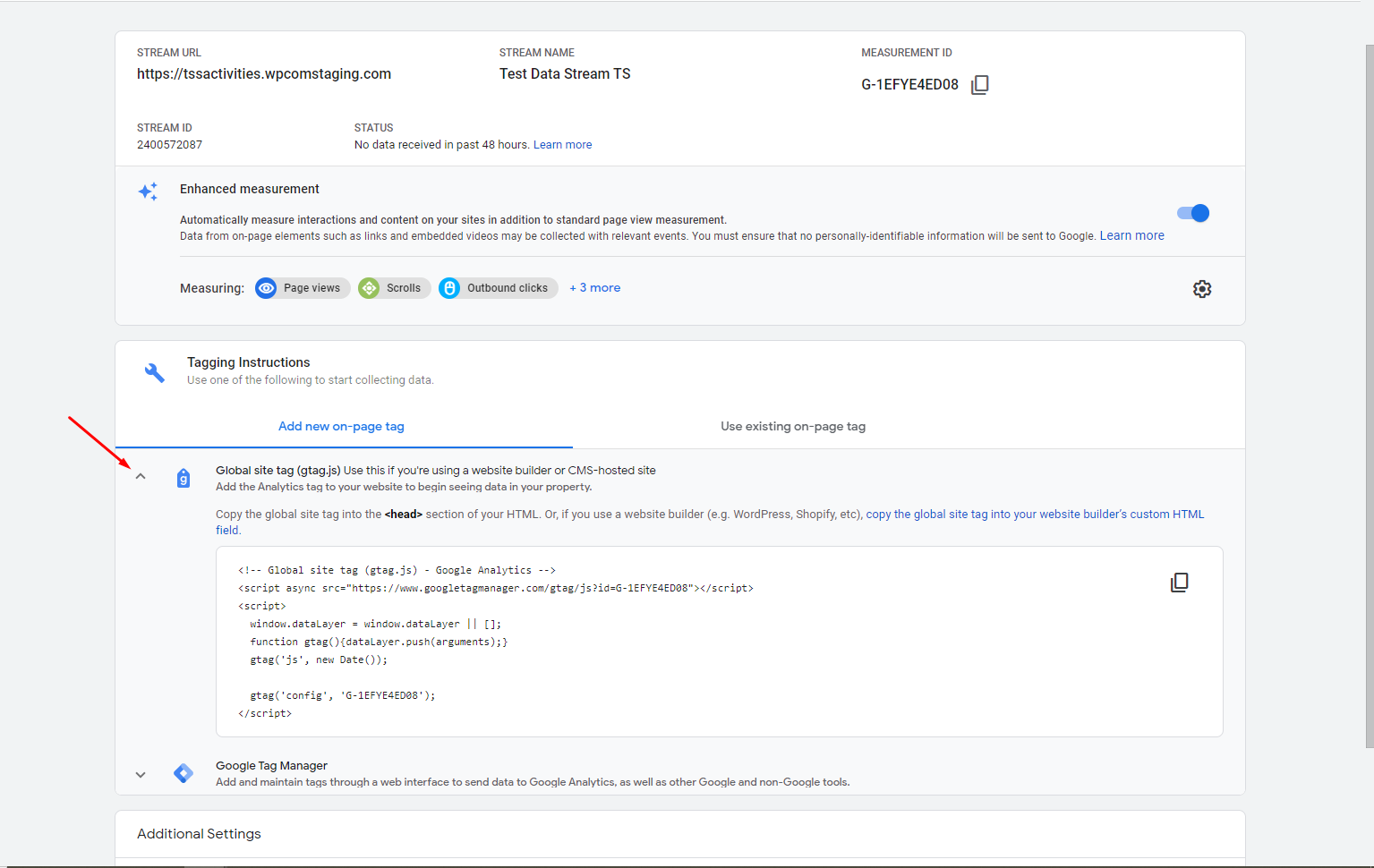The width and height of the screenshot is (1374, 868).
Task: Click the stream URL tssactivities.wpcomstaging.com
Action: pyautogui.click(x=264, y=74)
